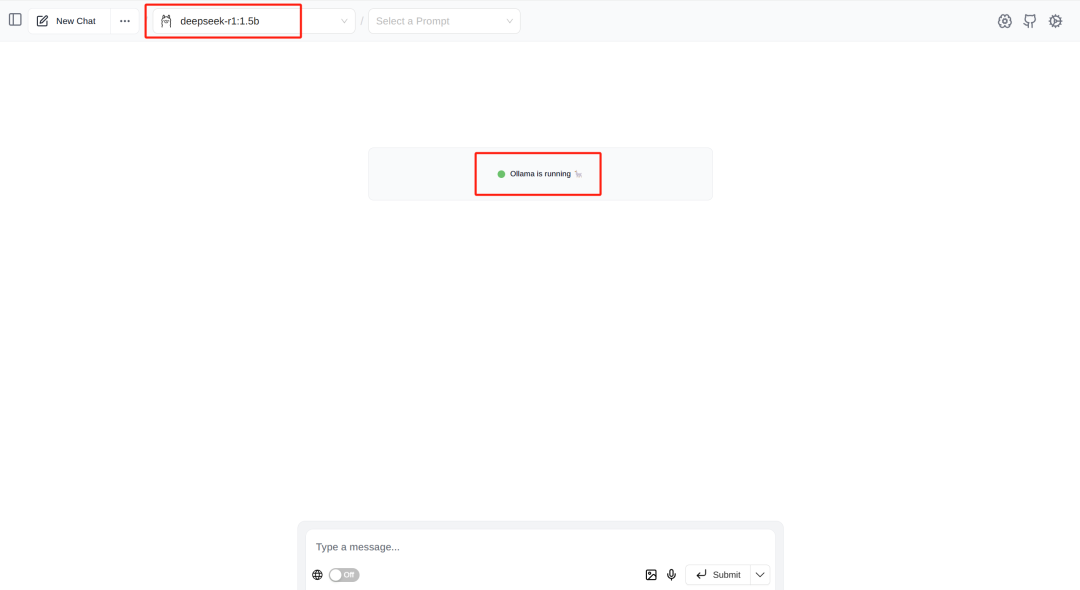Attach an image with the picture icon
This screenshot has width=1080, height=590.
coord(651,575)
